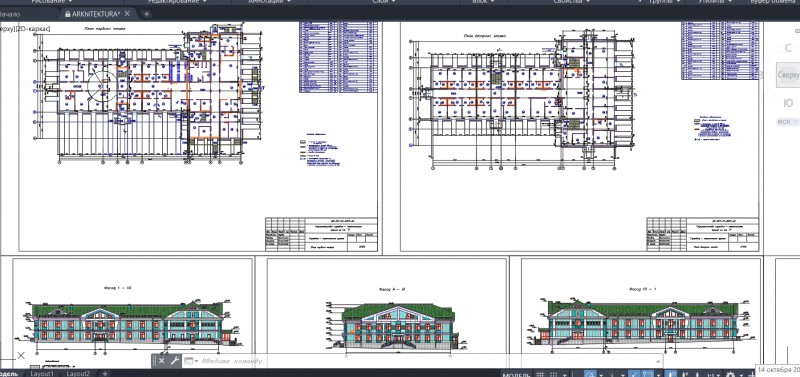Add a new layout with plus icon

pyautogui.click(x=105, y=373)
